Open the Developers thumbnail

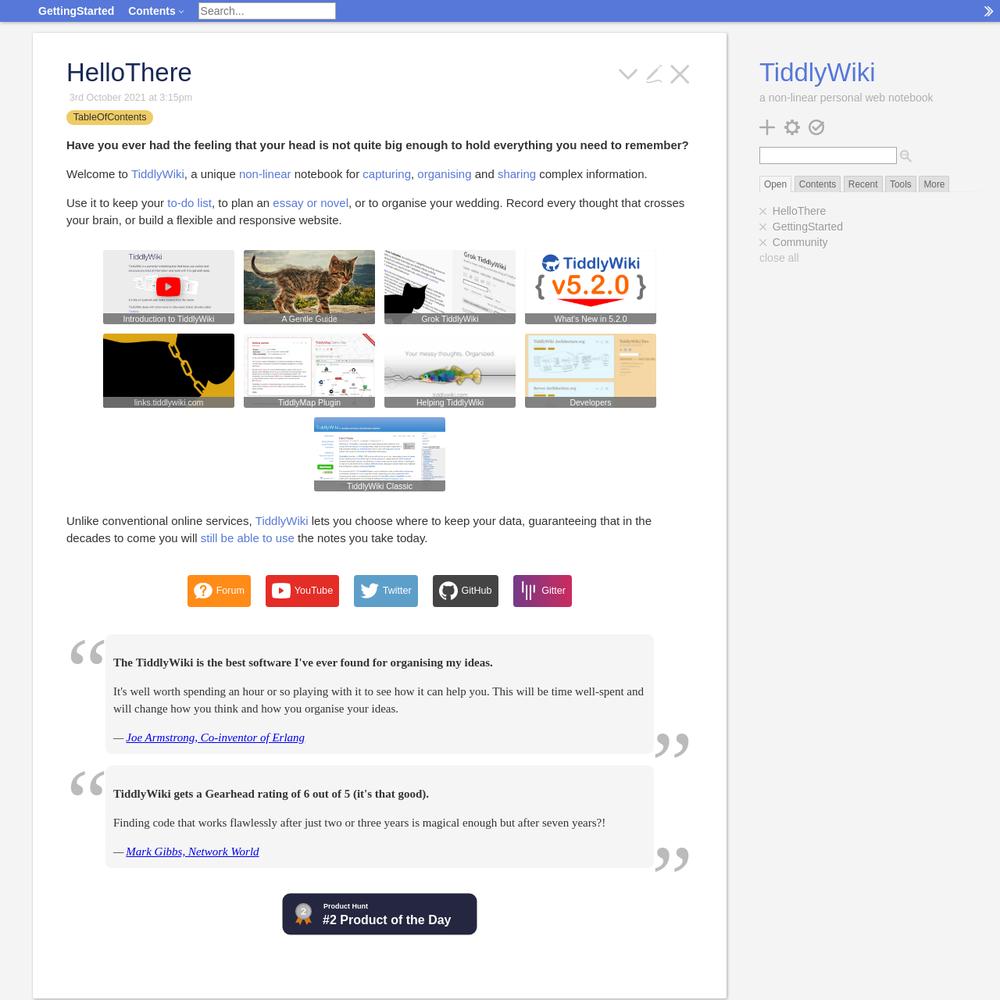pyautogui.click(x=591, y=371)
